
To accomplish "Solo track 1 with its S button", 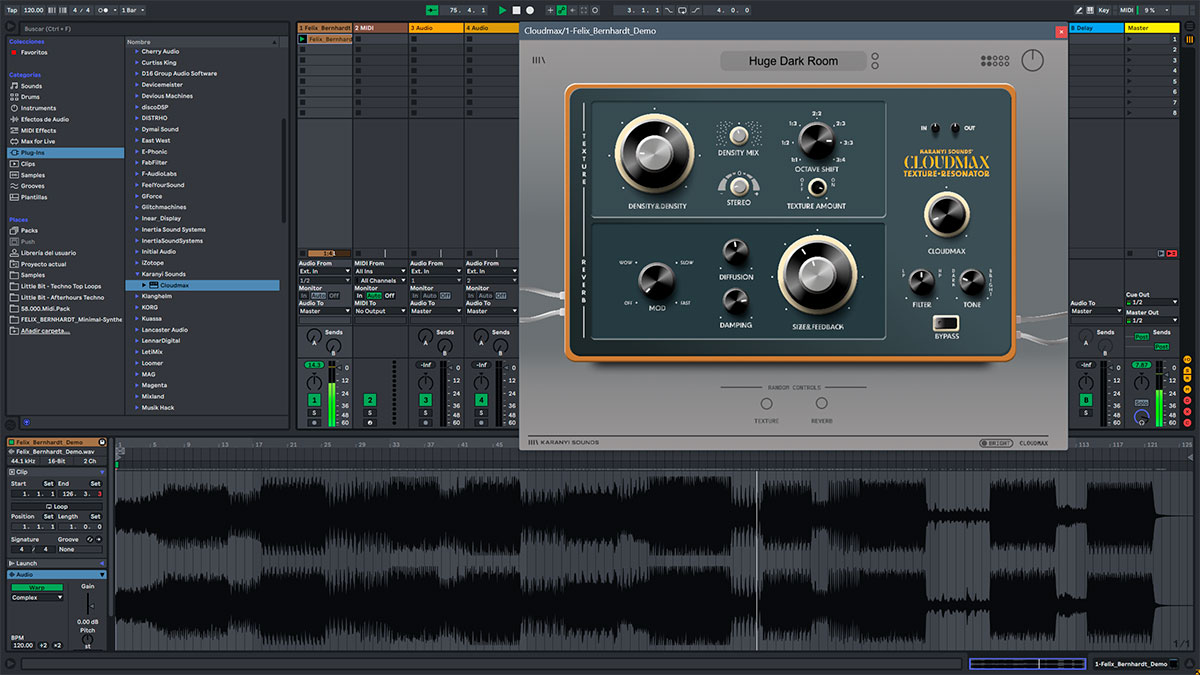I will click(x=314, y=412).
